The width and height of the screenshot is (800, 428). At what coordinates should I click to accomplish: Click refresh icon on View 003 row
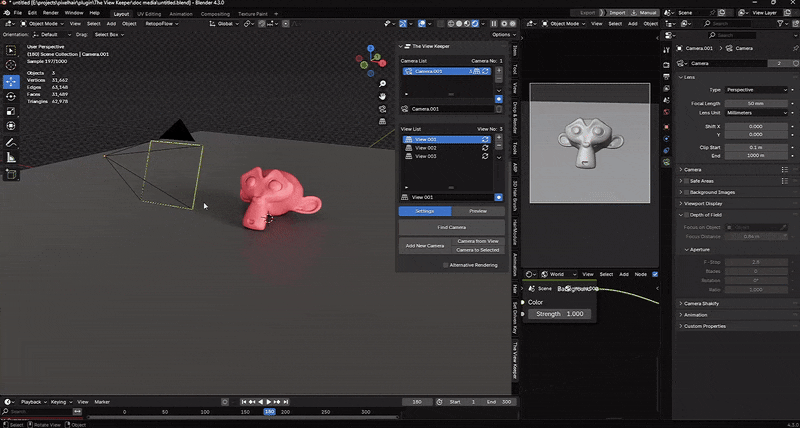tap(485, 156)
